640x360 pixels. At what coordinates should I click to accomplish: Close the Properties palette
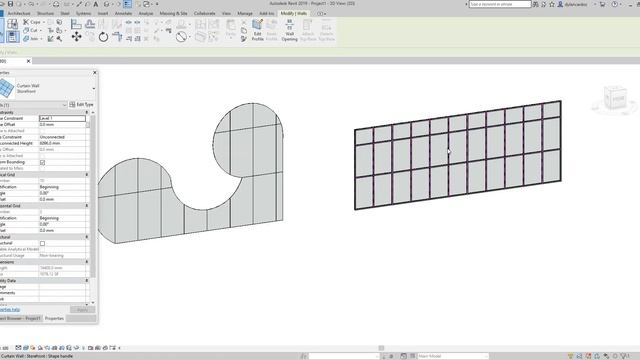click(x=95, y=73)
